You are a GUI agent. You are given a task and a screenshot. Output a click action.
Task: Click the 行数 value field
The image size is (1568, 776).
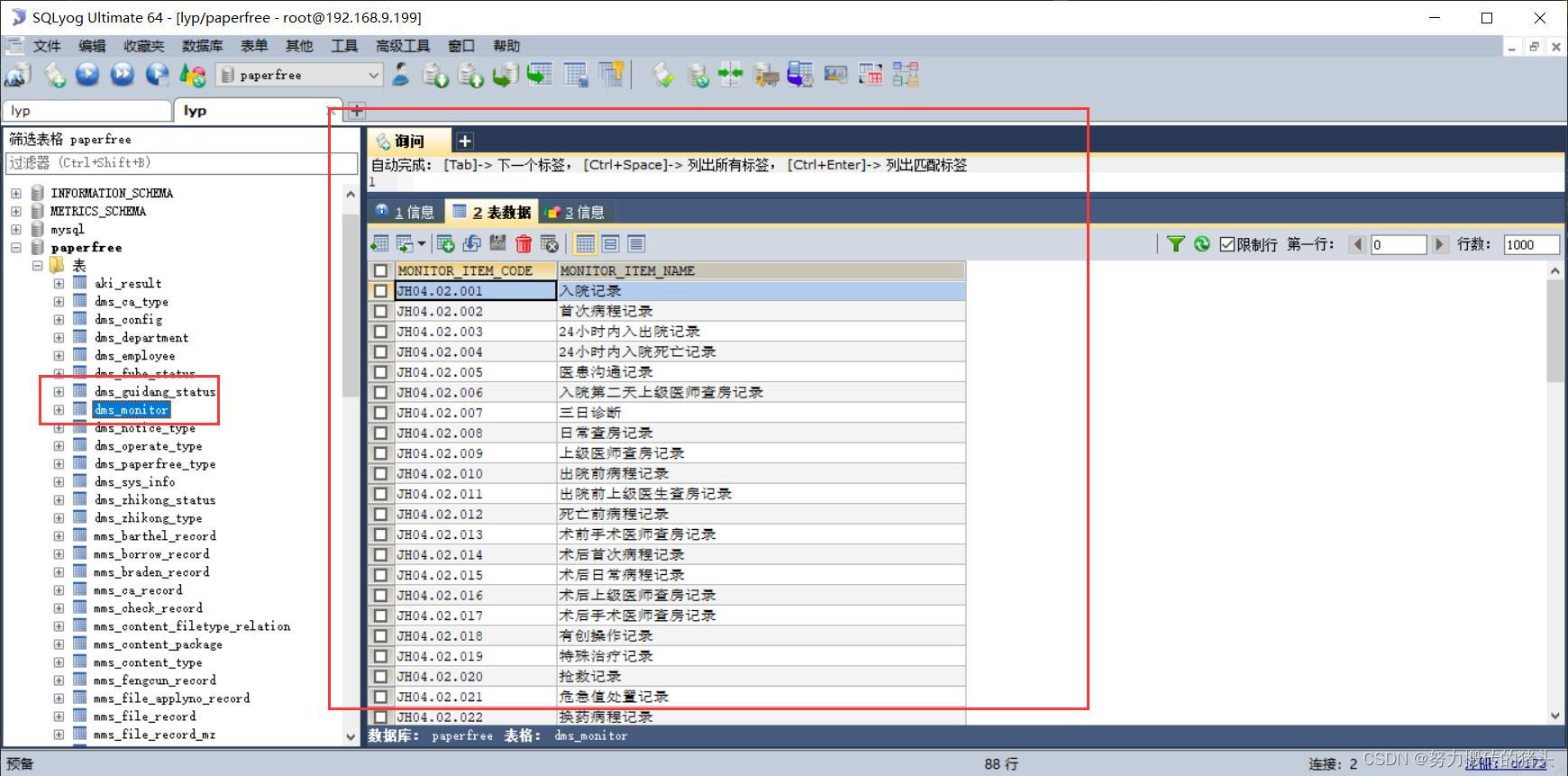1531,244
